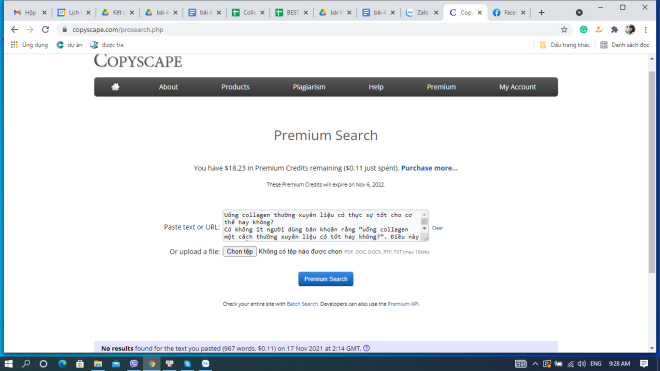Open File Explorer from taskbar
The image size is (660, 371).
(x=98, y=364)
